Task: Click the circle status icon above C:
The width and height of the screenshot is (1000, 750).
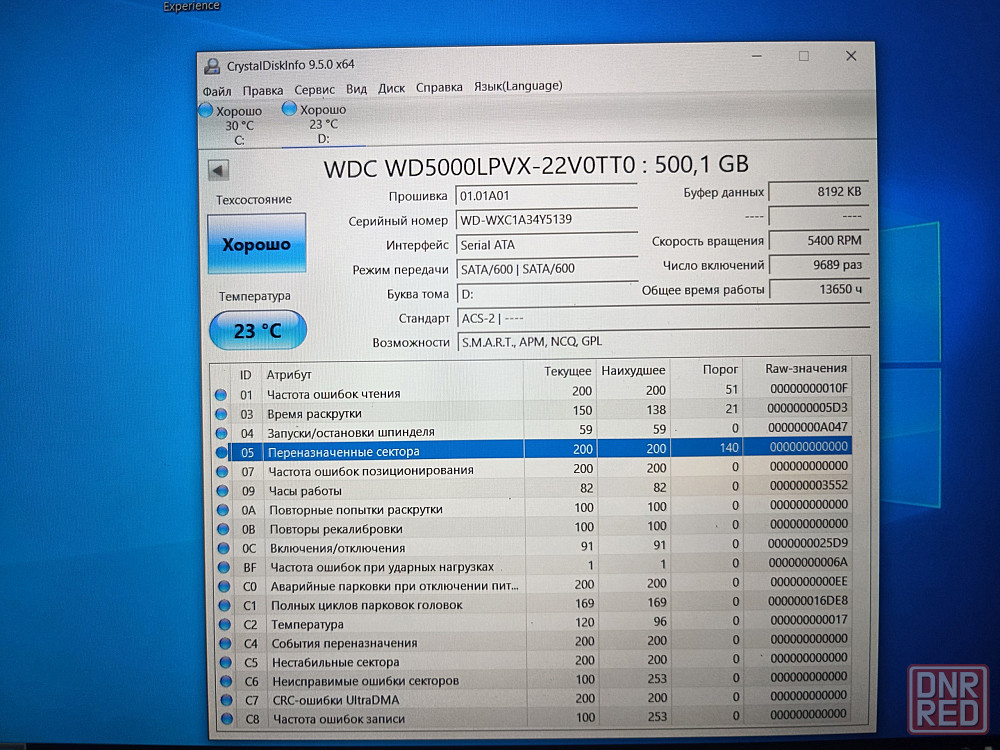Action: point(205,110)
